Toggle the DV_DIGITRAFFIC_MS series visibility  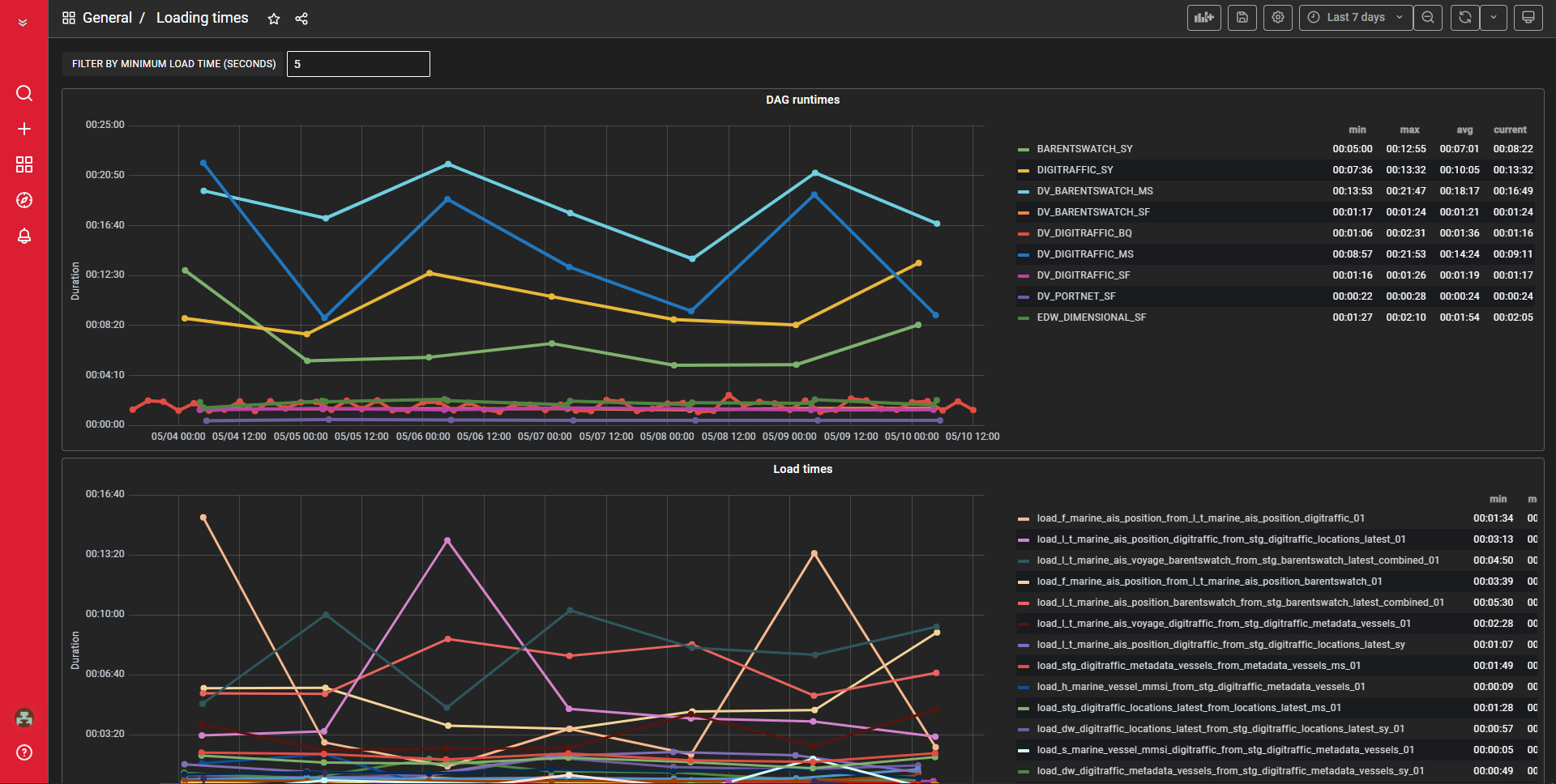pyautogui.click(x=1084, y=254)
